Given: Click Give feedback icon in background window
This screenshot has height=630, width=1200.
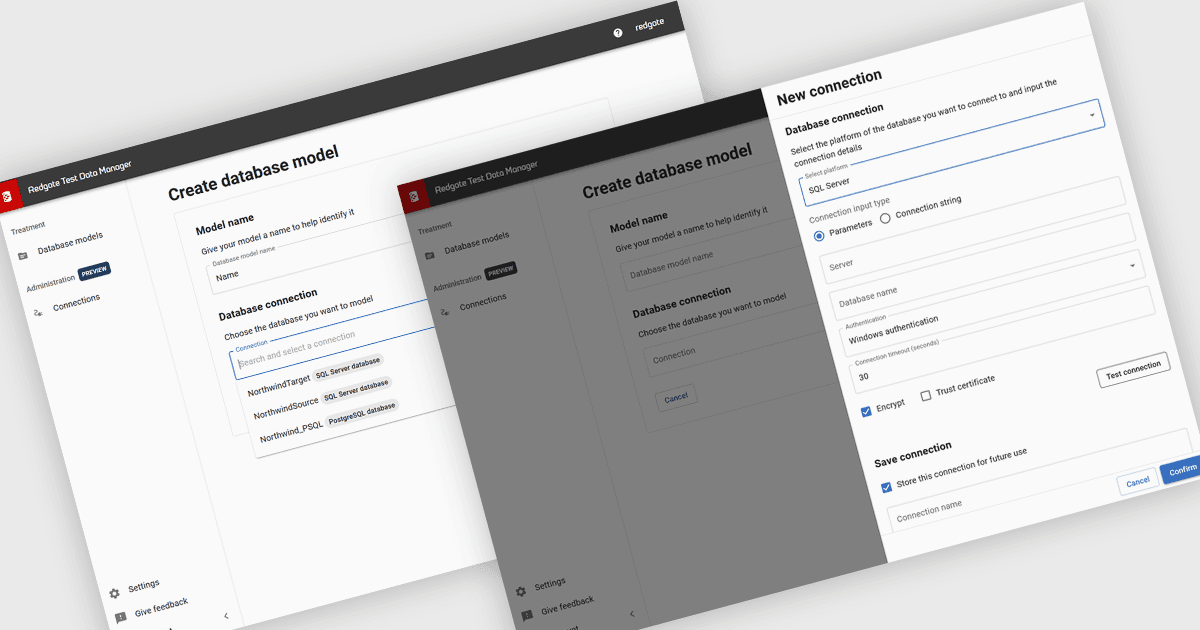Looking at the screenshot, I should (x=120, y=617).
